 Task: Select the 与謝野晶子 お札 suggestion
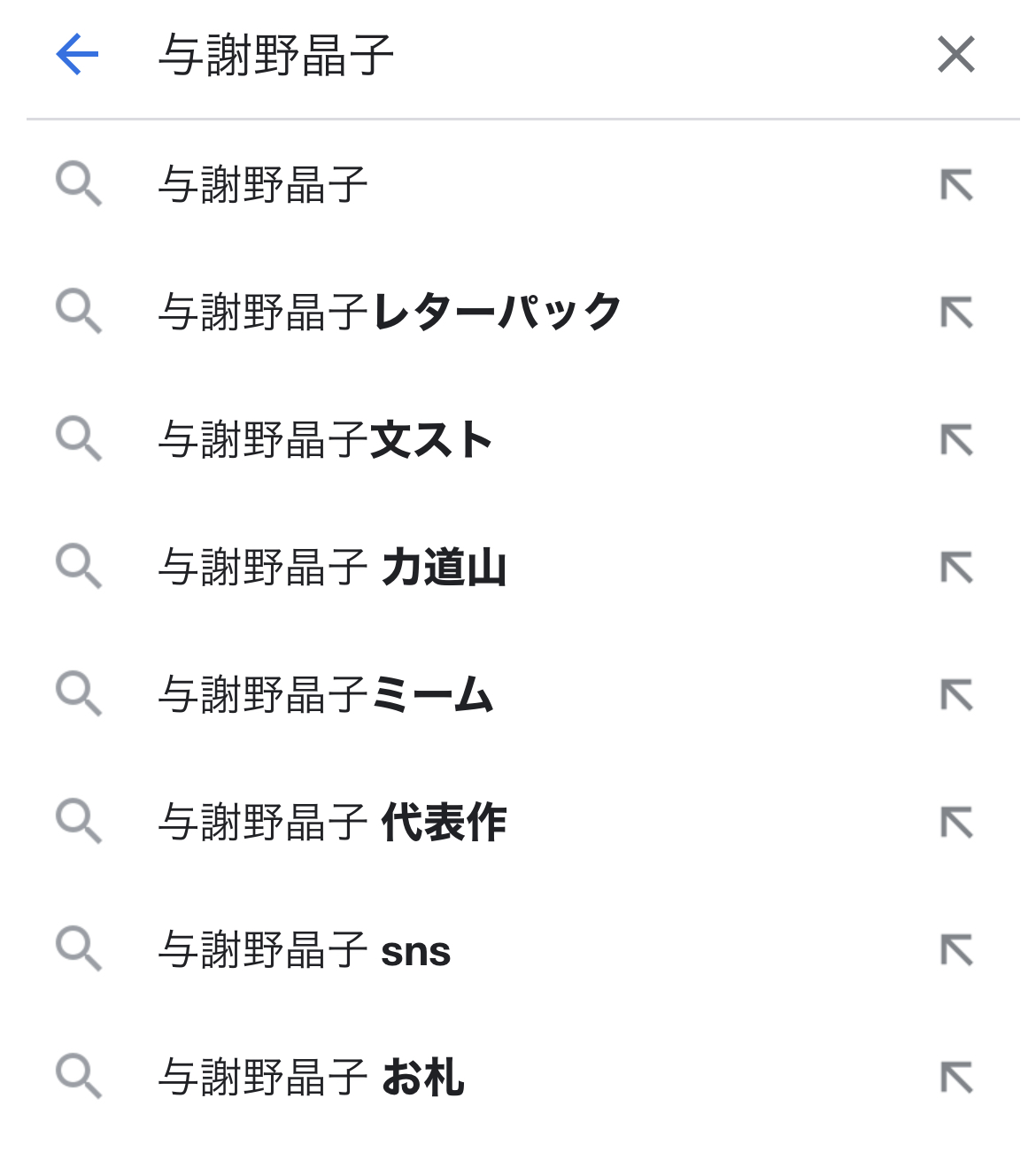click(x=311, y=1078)
